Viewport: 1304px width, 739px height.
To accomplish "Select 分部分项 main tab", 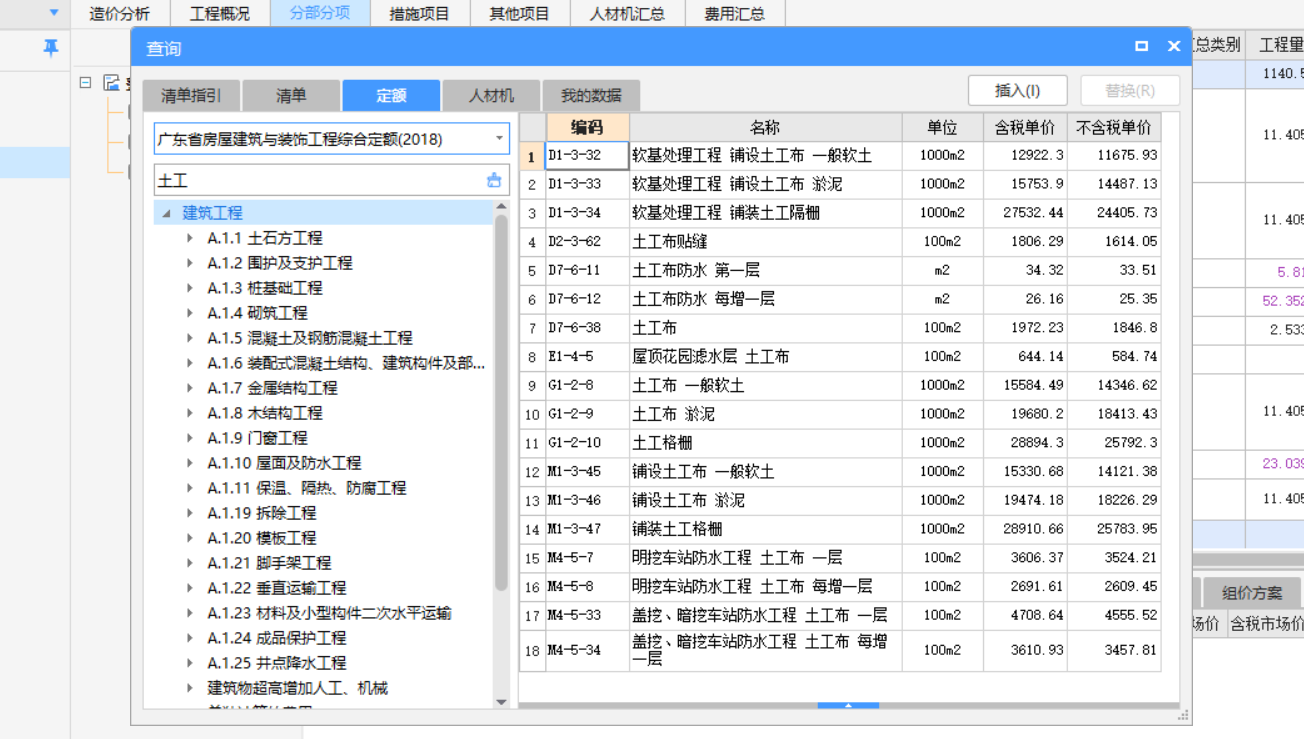I will click(x=320, y=13).
